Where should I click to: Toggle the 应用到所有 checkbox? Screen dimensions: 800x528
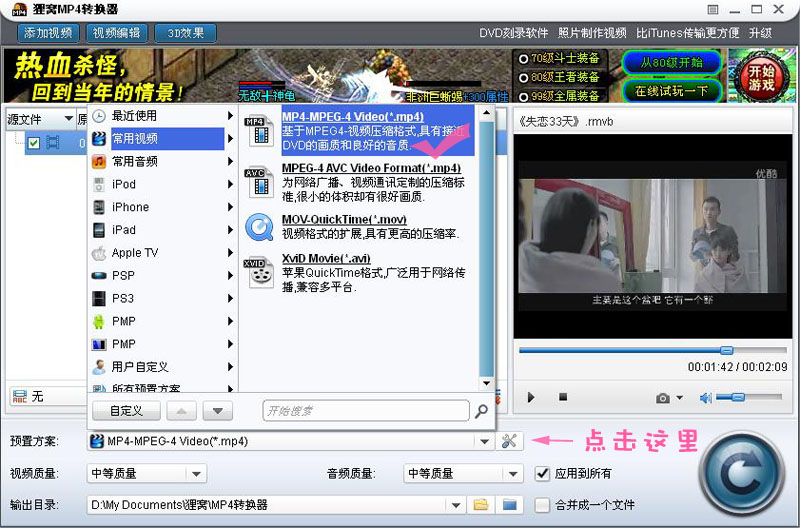pyautogui.click(x=542, y=474)
